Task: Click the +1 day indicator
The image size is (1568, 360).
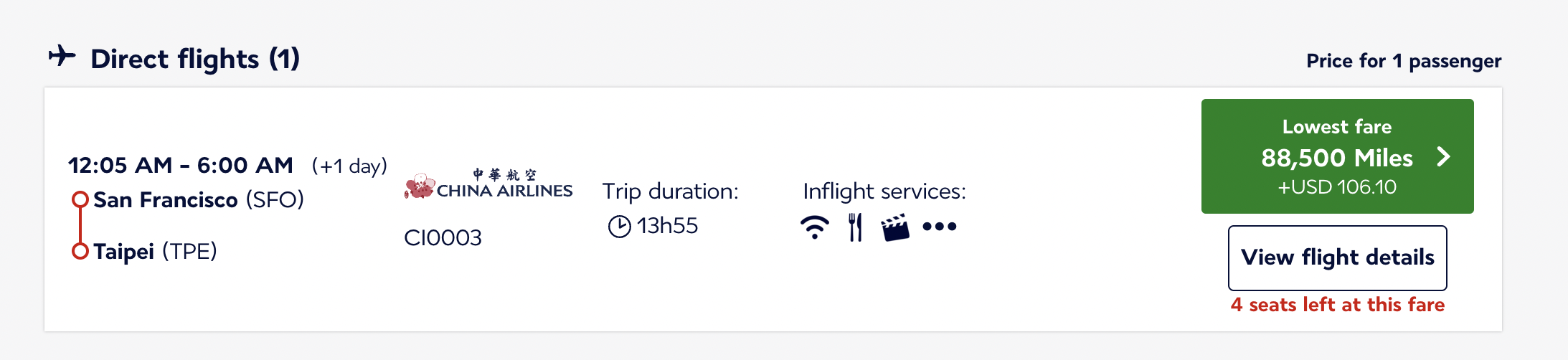Action: [x=349, y=166]
